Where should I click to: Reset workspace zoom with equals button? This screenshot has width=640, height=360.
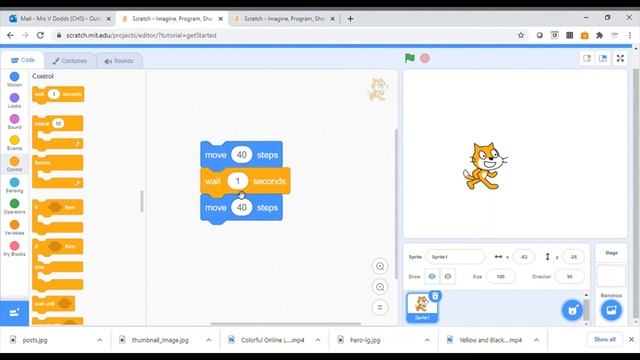[380, 307]
